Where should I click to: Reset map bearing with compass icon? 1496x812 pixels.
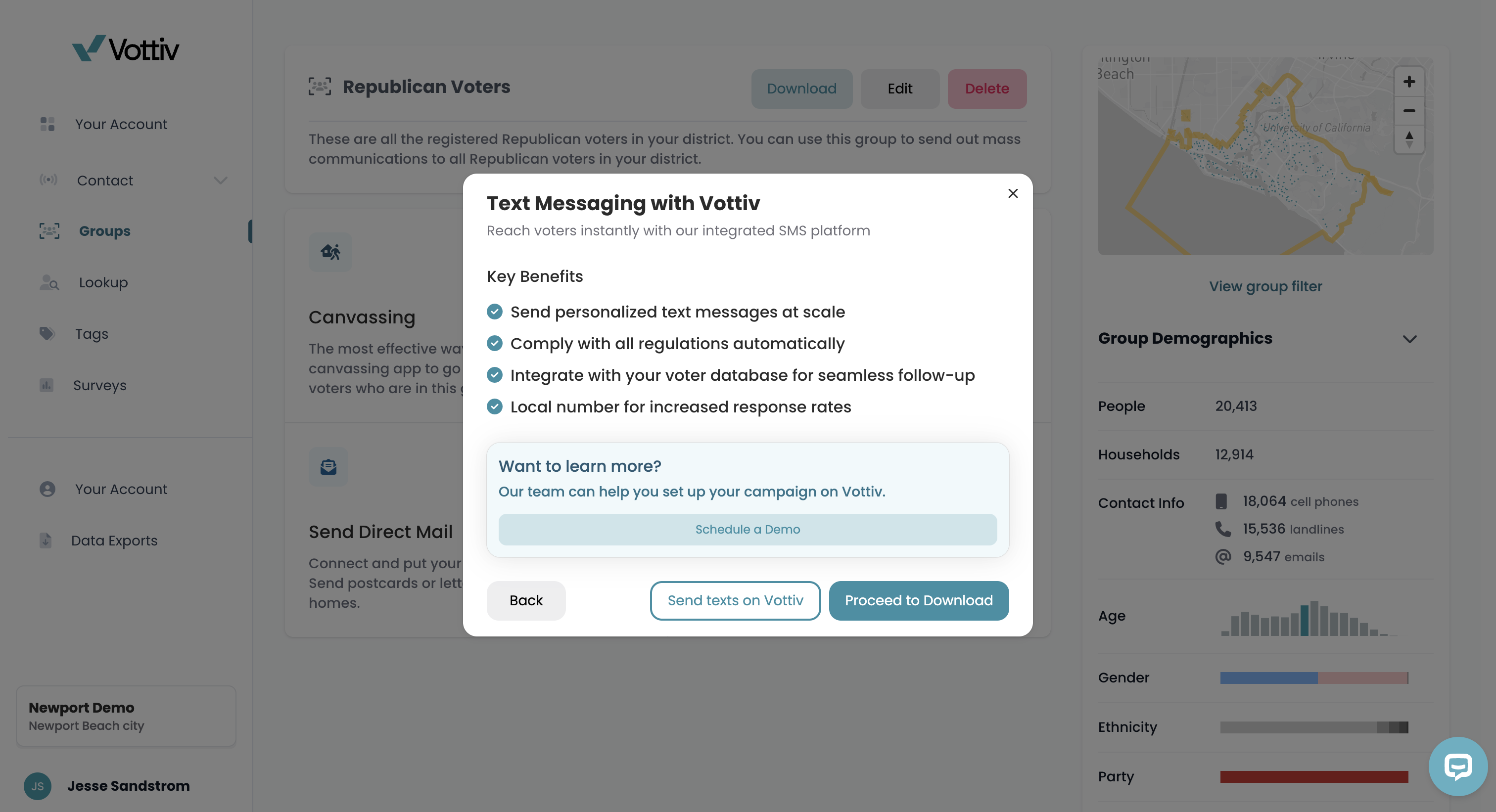click(1409, 139)
